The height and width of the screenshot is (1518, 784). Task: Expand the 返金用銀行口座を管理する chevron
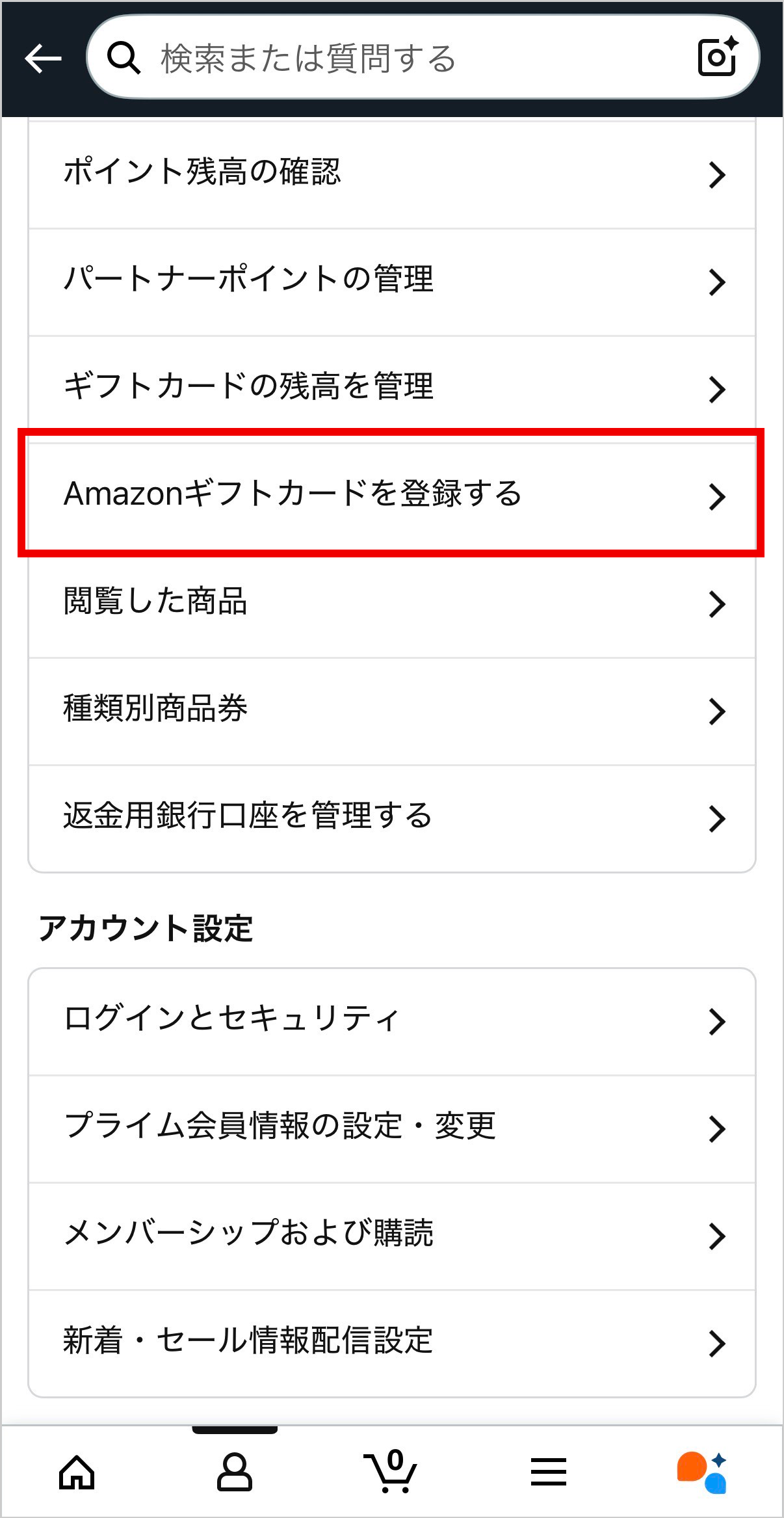click(x=716, y=819)
